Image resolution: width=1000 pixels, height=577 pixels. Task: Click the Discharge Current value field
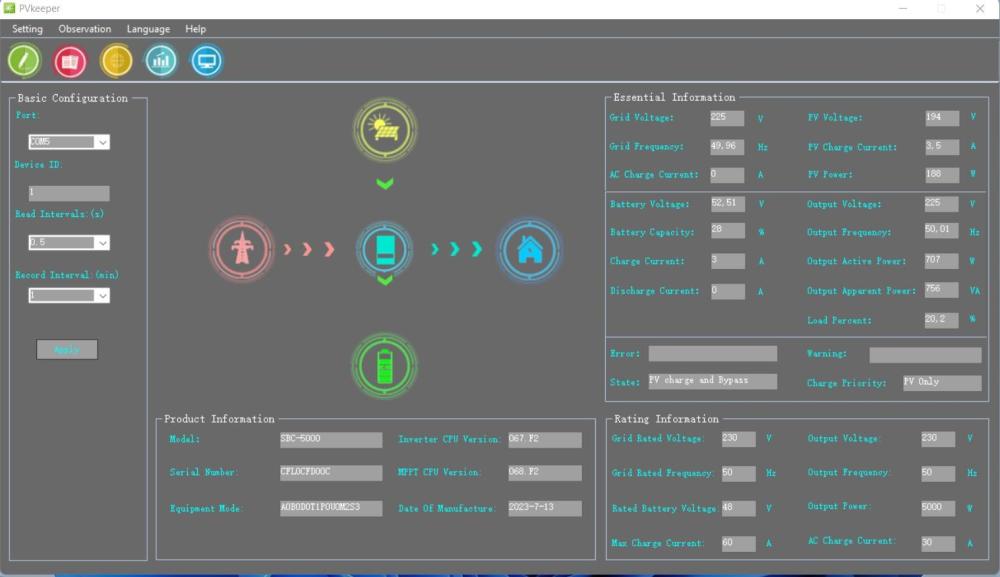[x=728, y=291]
